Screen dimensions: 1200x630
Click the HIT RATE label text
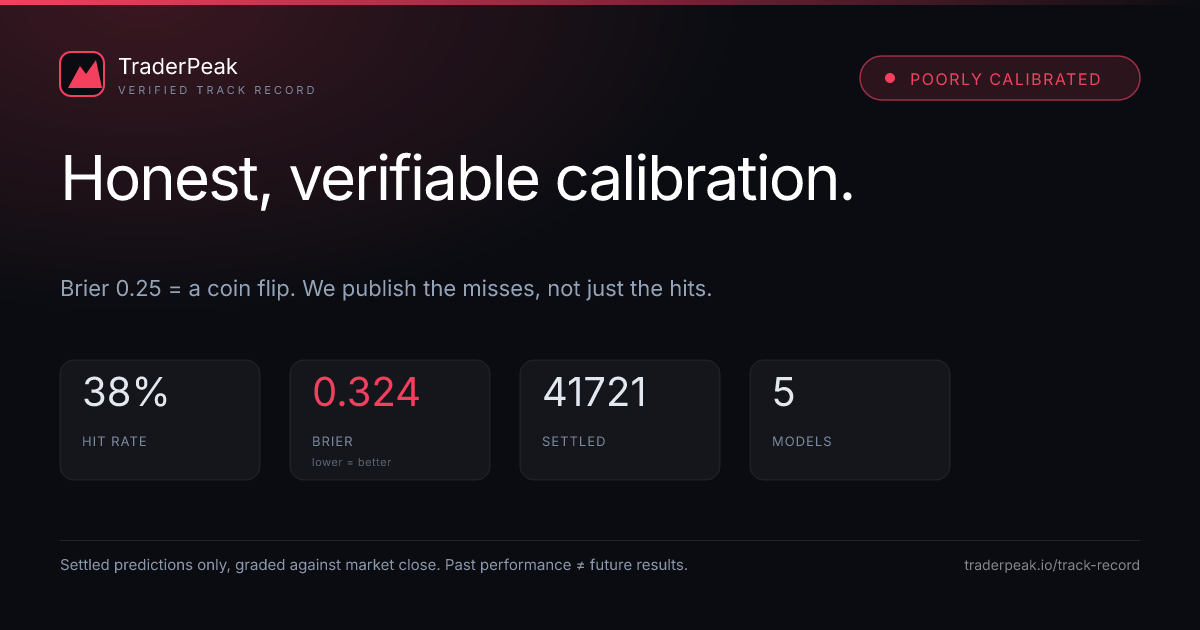pyautogui.click(x=115, y=441)
